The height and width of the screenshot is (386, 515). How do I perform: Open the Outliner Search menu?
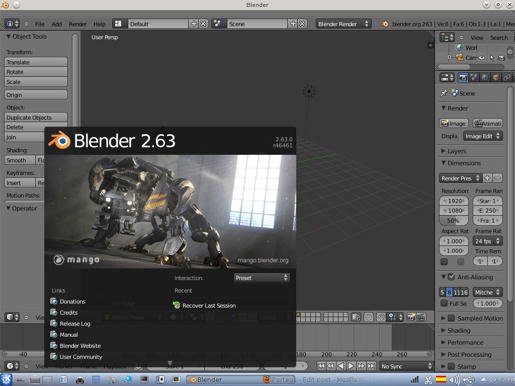499,38
